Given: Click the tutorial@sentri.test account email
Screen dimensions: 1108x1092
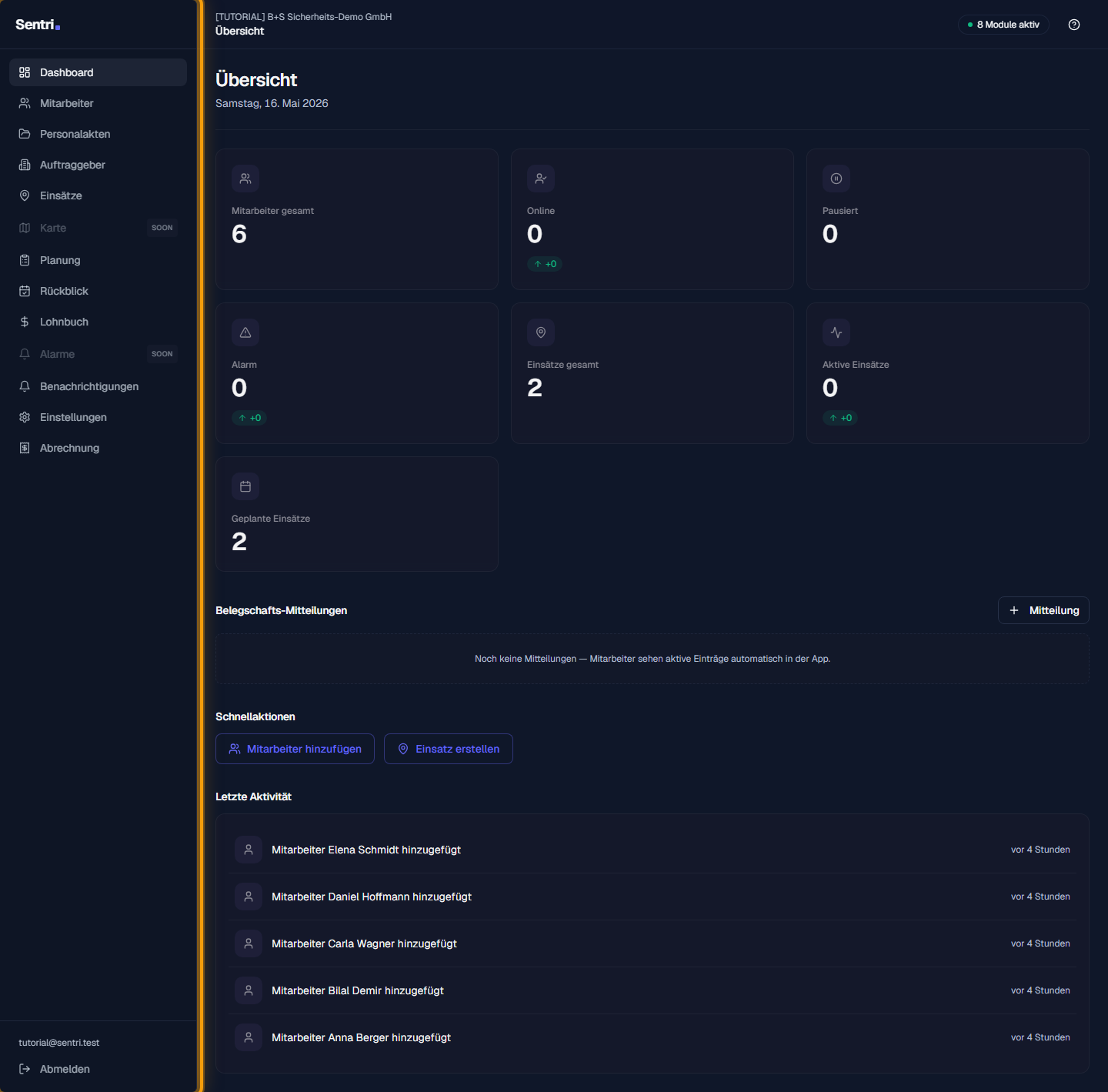Looking at the screenshot, I should pyautogui.click(x=59, y=1043).
